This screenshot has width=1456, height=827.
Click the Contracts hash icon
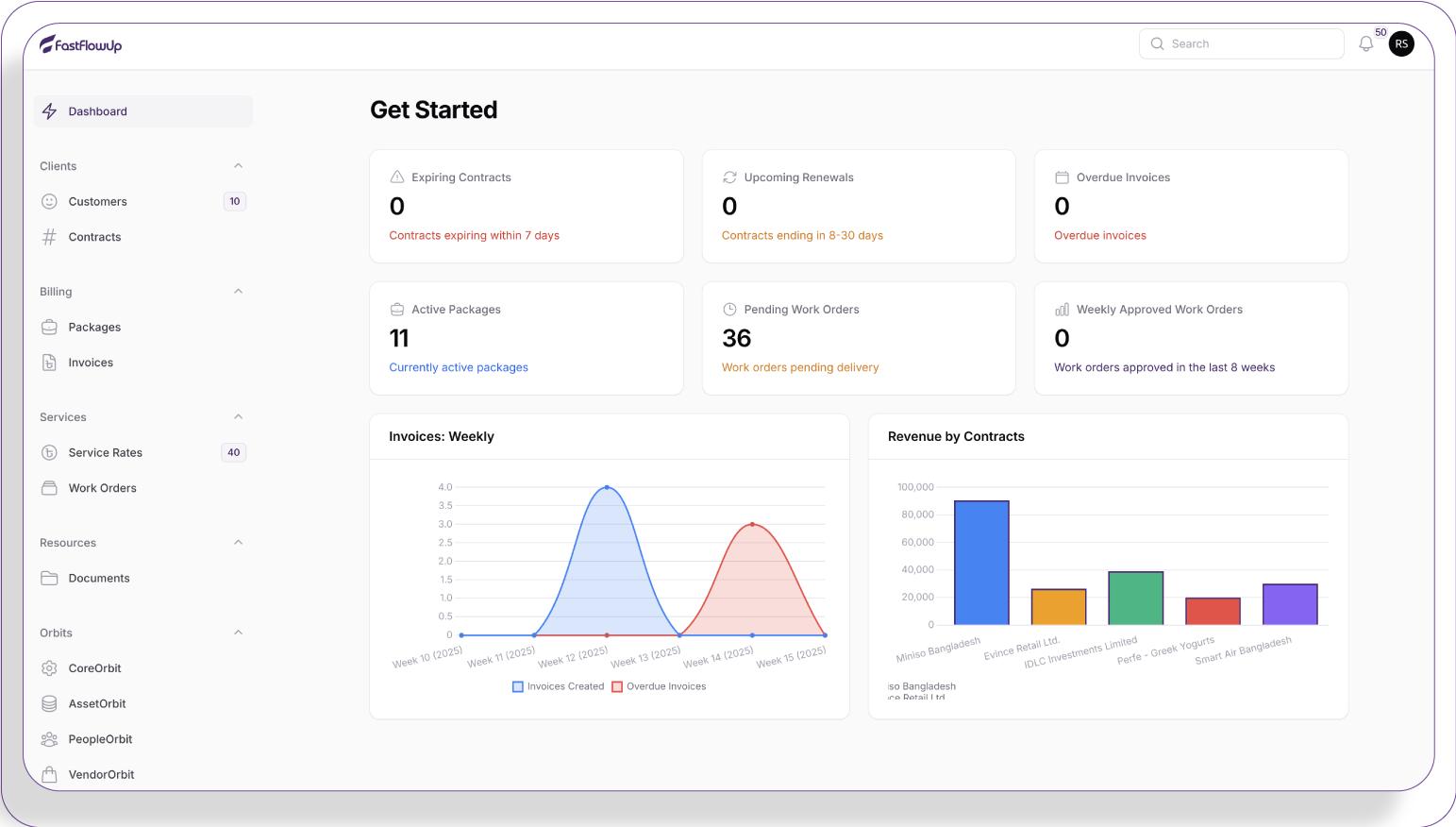coord(50,237)
